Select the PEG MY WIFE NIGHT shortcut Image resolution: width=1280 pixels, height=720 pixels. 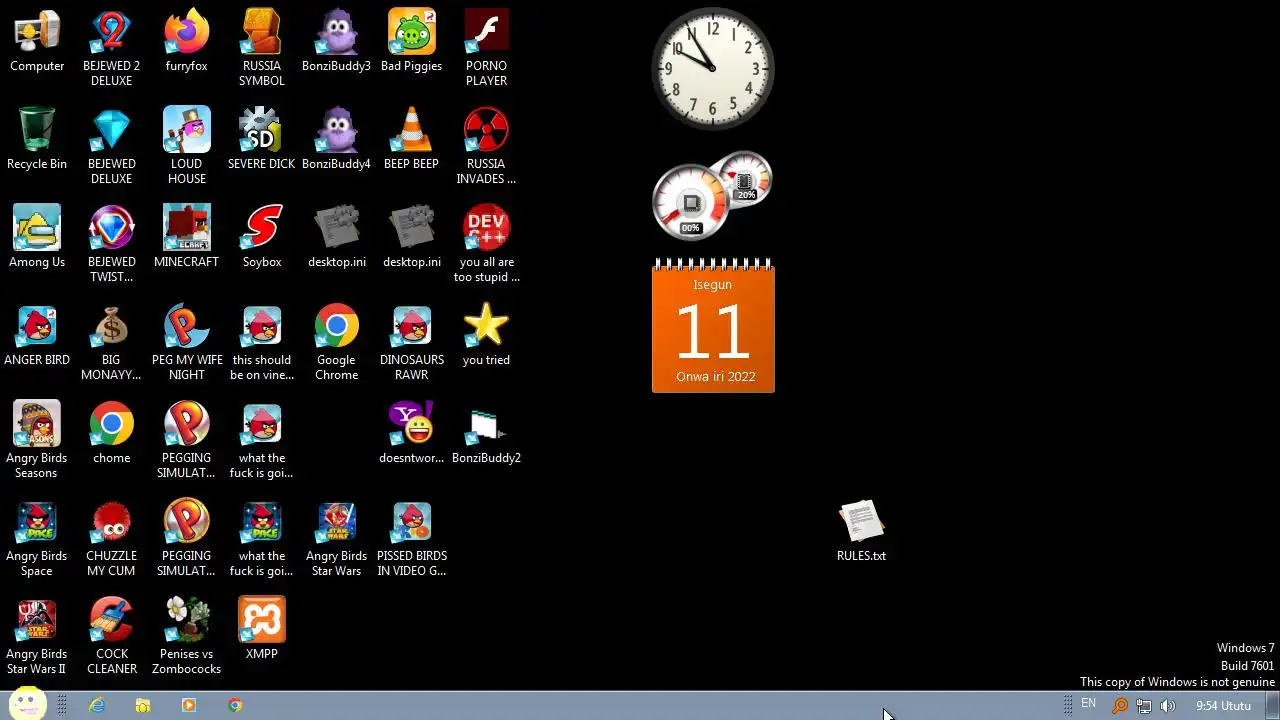click(x=187, y=342)
